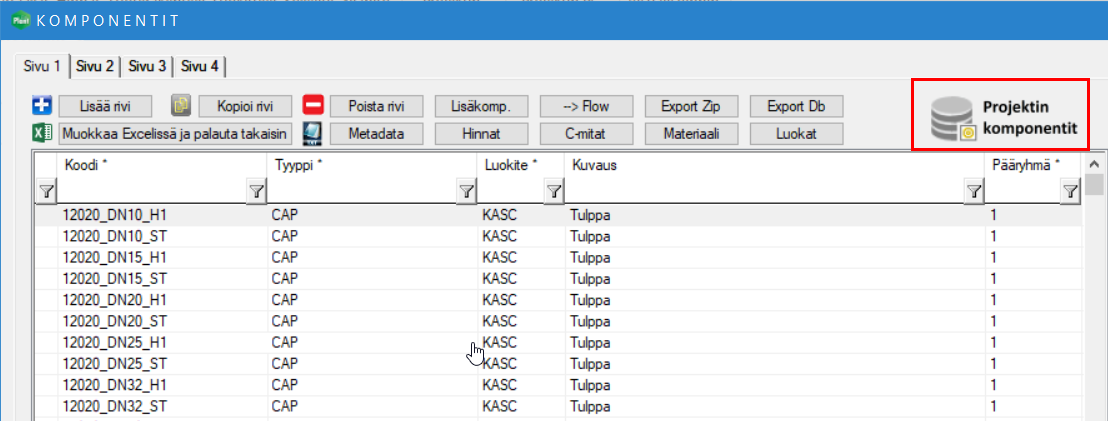
Task: Click Tulppa cell in row 12020_DN10_ST
Action: click(775, 237)
